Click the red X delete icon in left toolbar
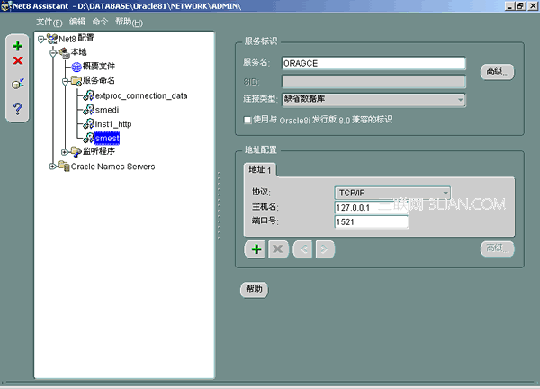The width and height of the screenshot is (540, 389). (x=18, y=61)
